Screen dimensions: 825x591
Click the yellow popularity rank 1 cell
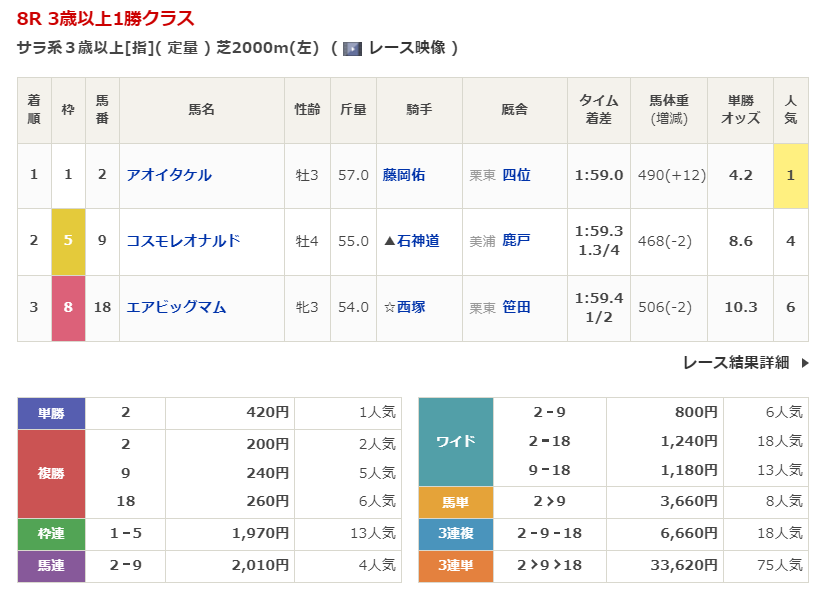[x=790, y=175]
